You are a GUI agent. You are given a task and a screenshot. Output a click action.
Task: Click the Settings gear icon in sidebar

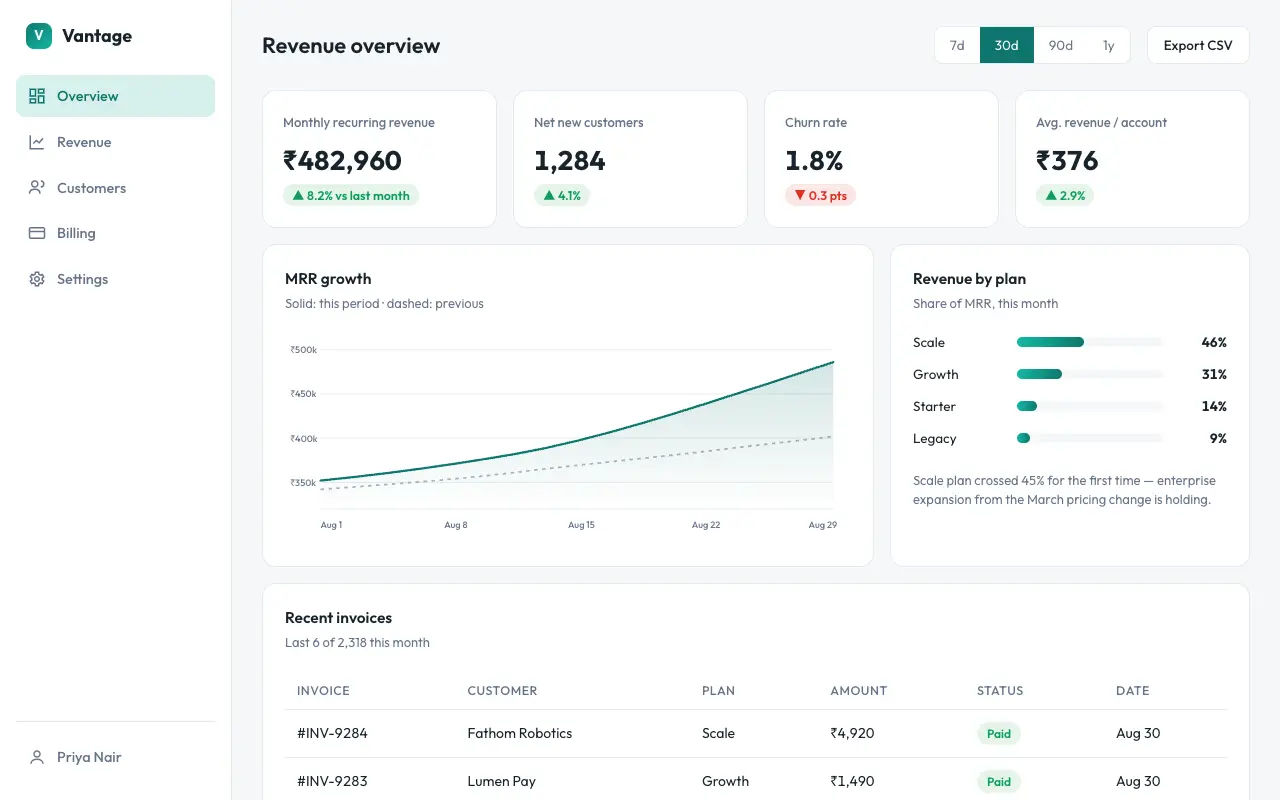(37, 279)
